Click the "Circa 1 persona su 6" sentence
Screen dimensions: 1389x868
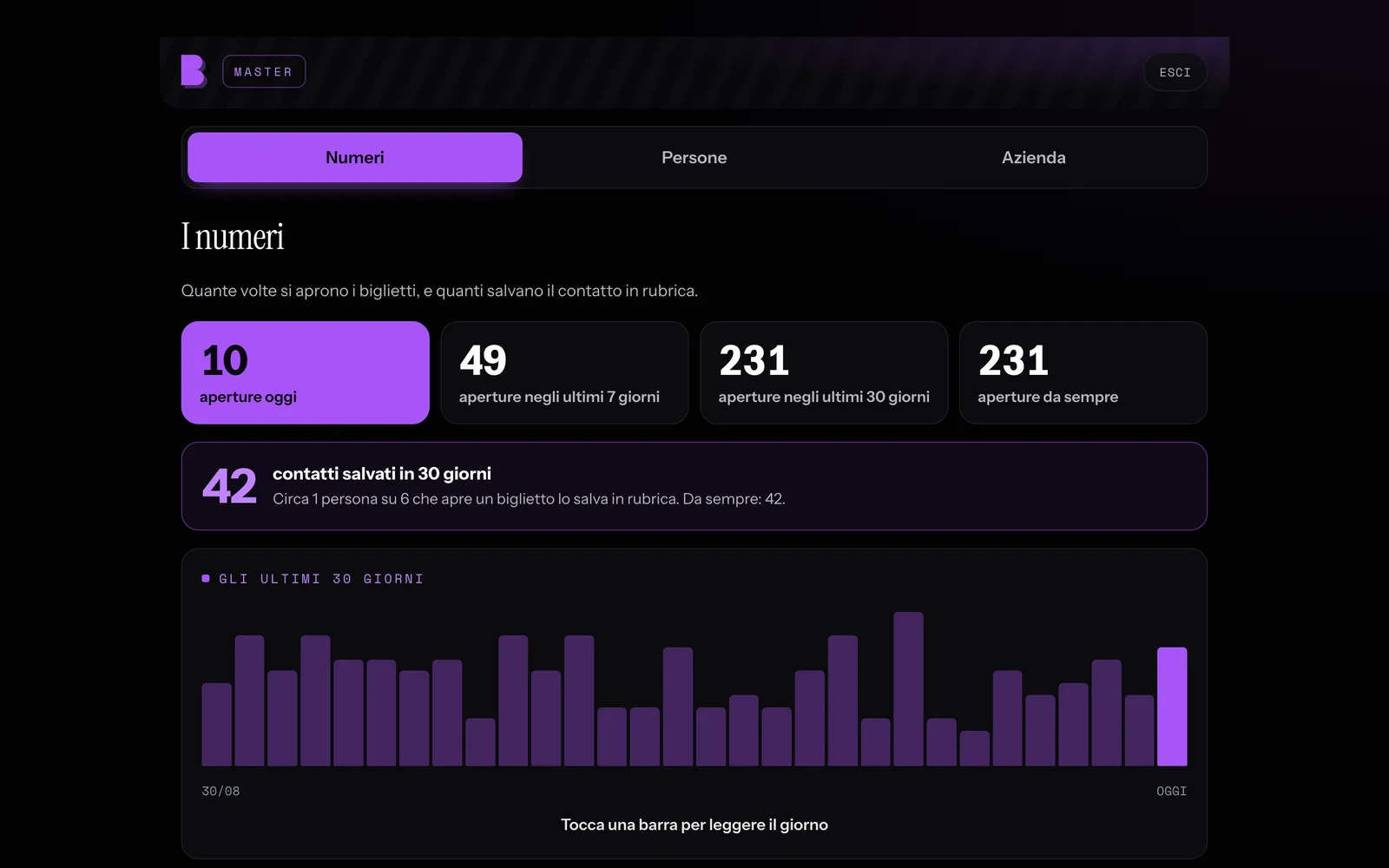click(529, 499)
